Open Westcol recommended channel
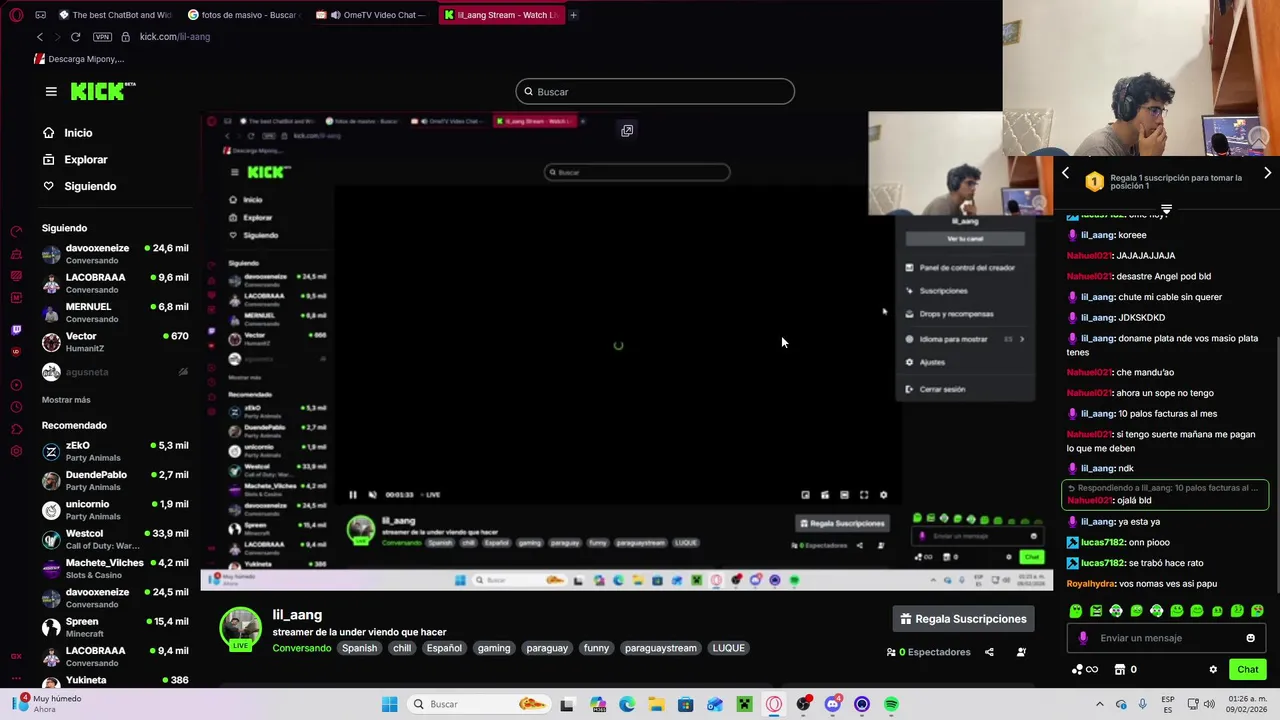The width and height of the screenshot is (1280, 720). click(x=115, y=539)
